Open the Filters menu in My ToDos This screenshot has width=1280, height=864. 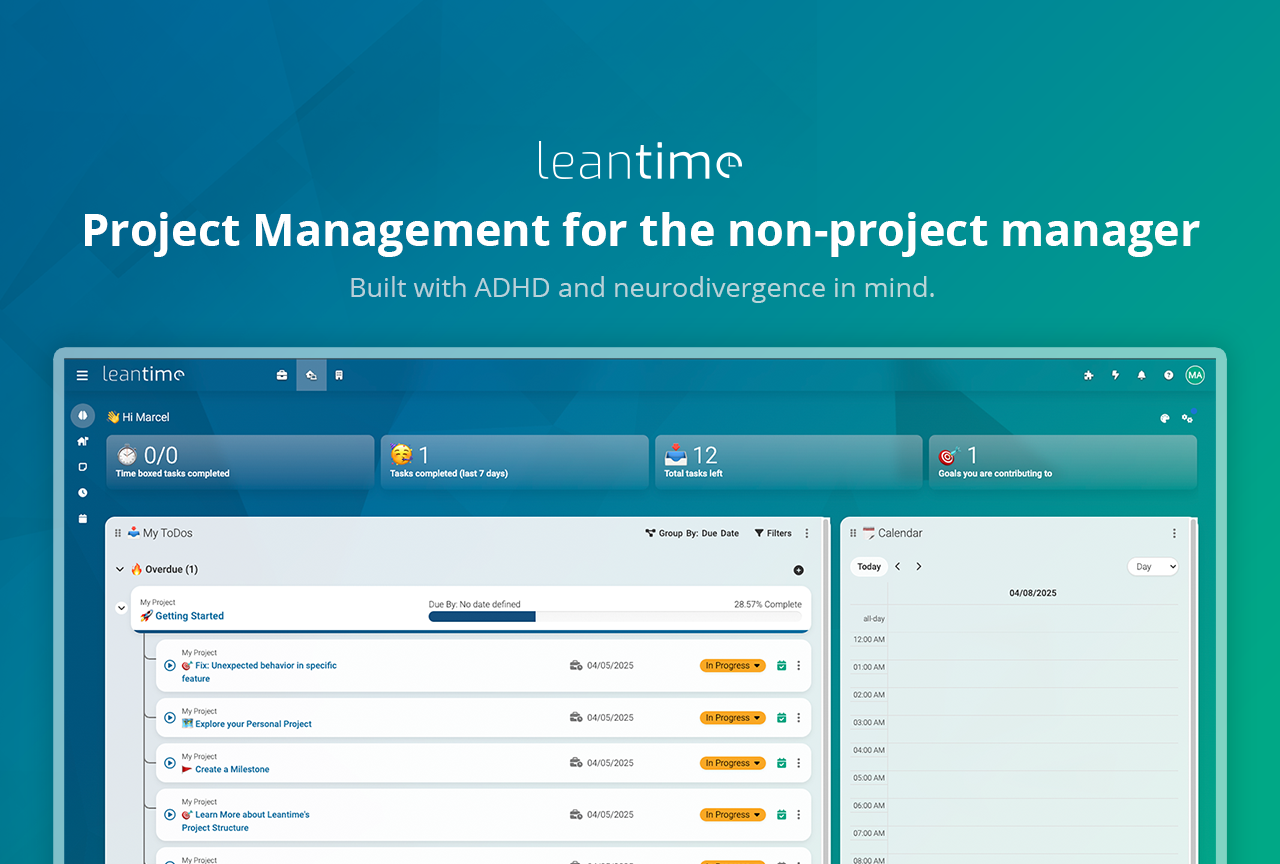coord(773,534)
